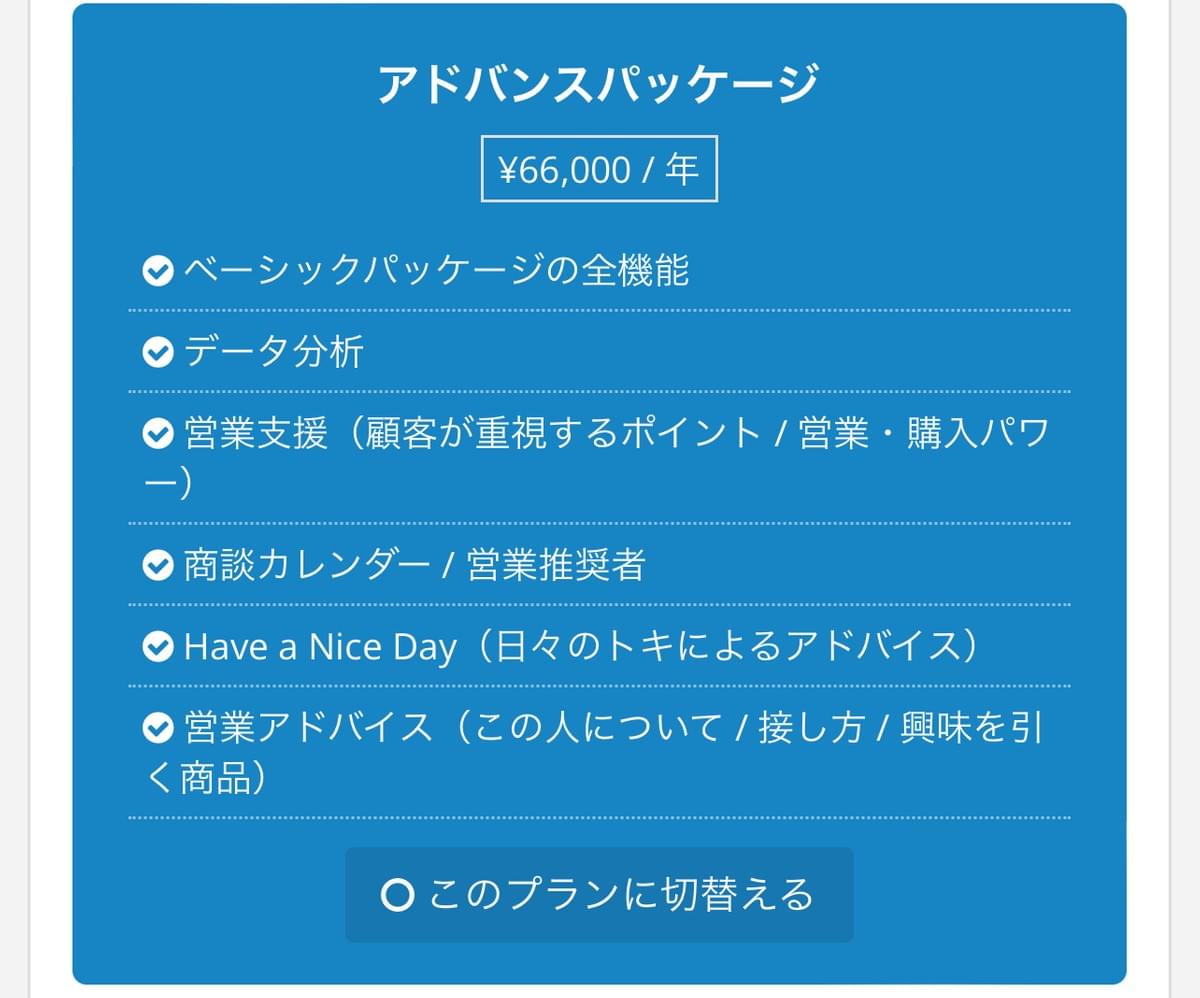Select the circle icon inside the このプランに切替える button
This screenshot has width=1200, height=998.
point(397,895)
